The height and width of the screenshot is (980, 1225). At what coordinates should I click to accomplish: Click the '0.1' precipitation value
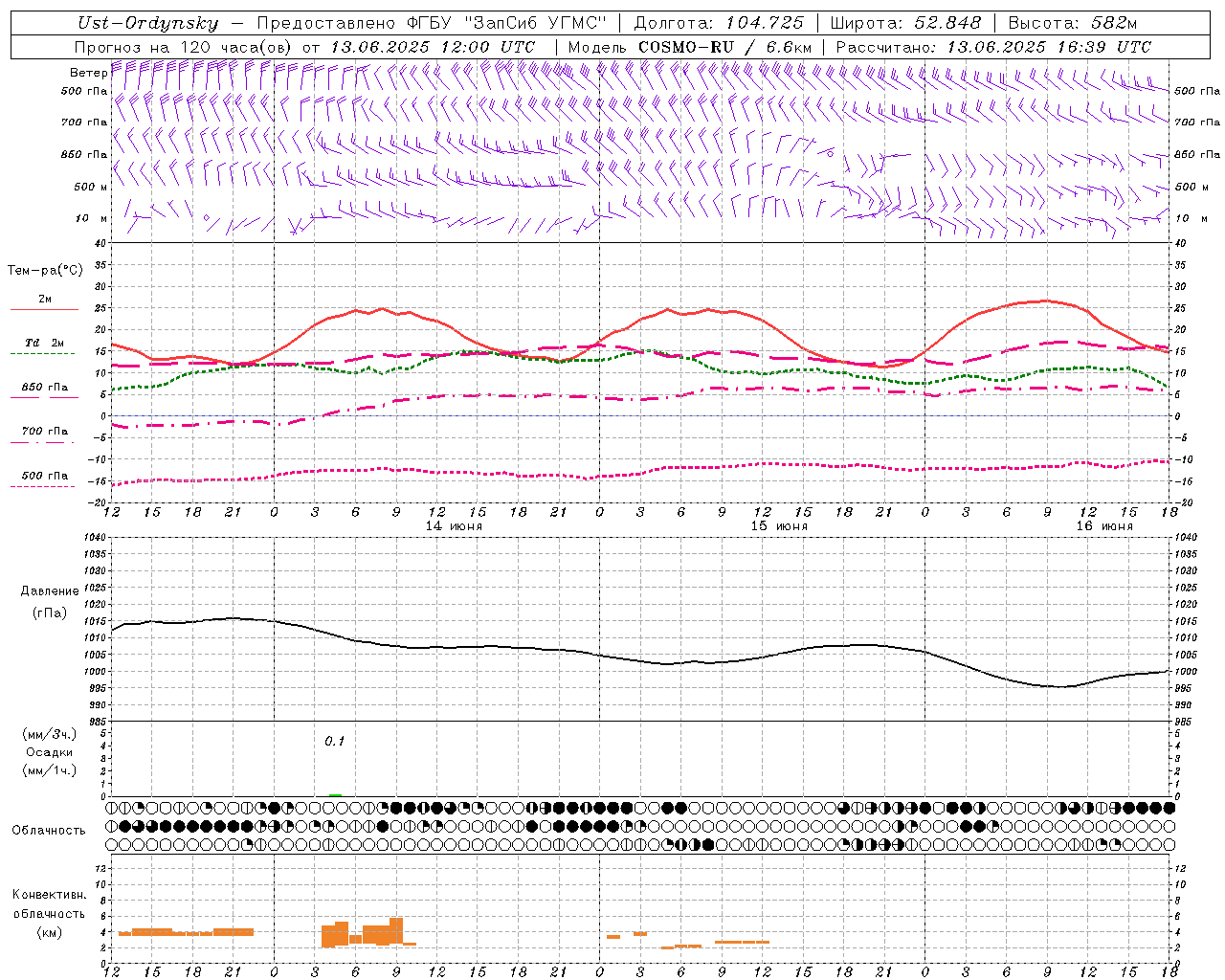tap(334, 741)
